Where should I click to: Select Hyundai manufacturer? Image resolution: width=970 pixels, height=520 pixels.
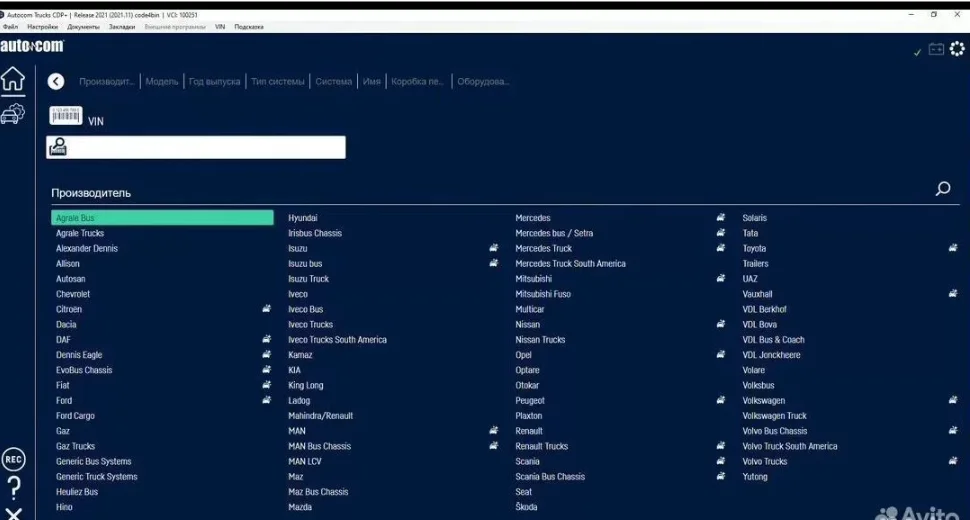coord(303,218)
